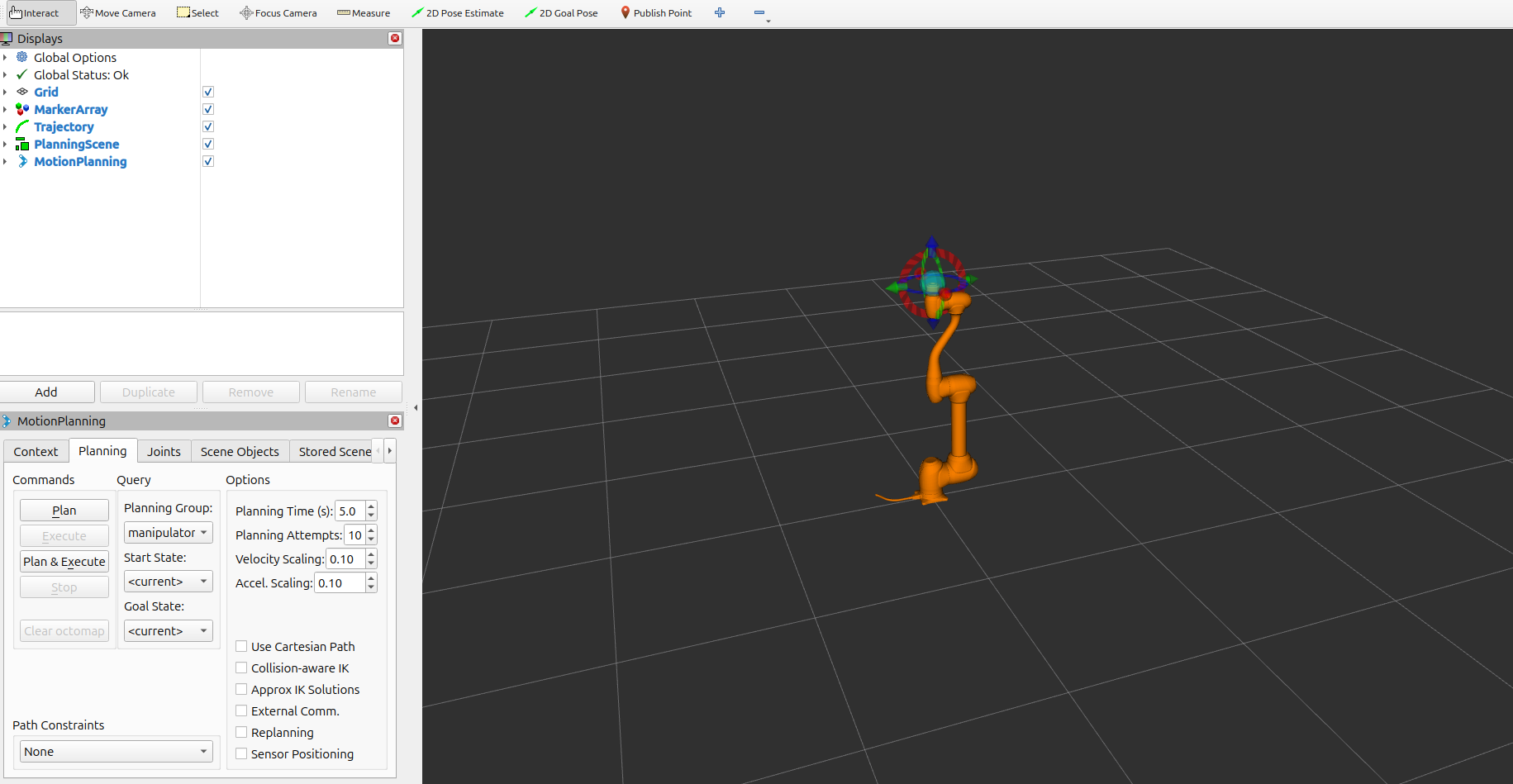Click the MotionPlanning panel title icon
Viewport: 1513px width, 784px height.
7,421
